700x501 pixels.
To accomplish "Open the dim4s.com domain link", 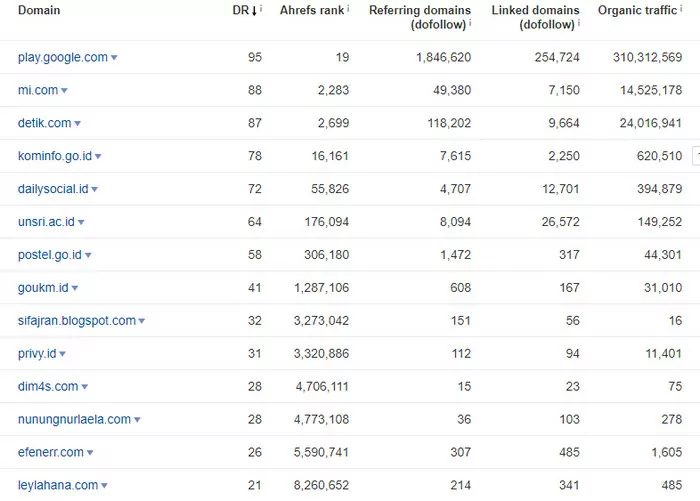I will [x=48, y=387].
